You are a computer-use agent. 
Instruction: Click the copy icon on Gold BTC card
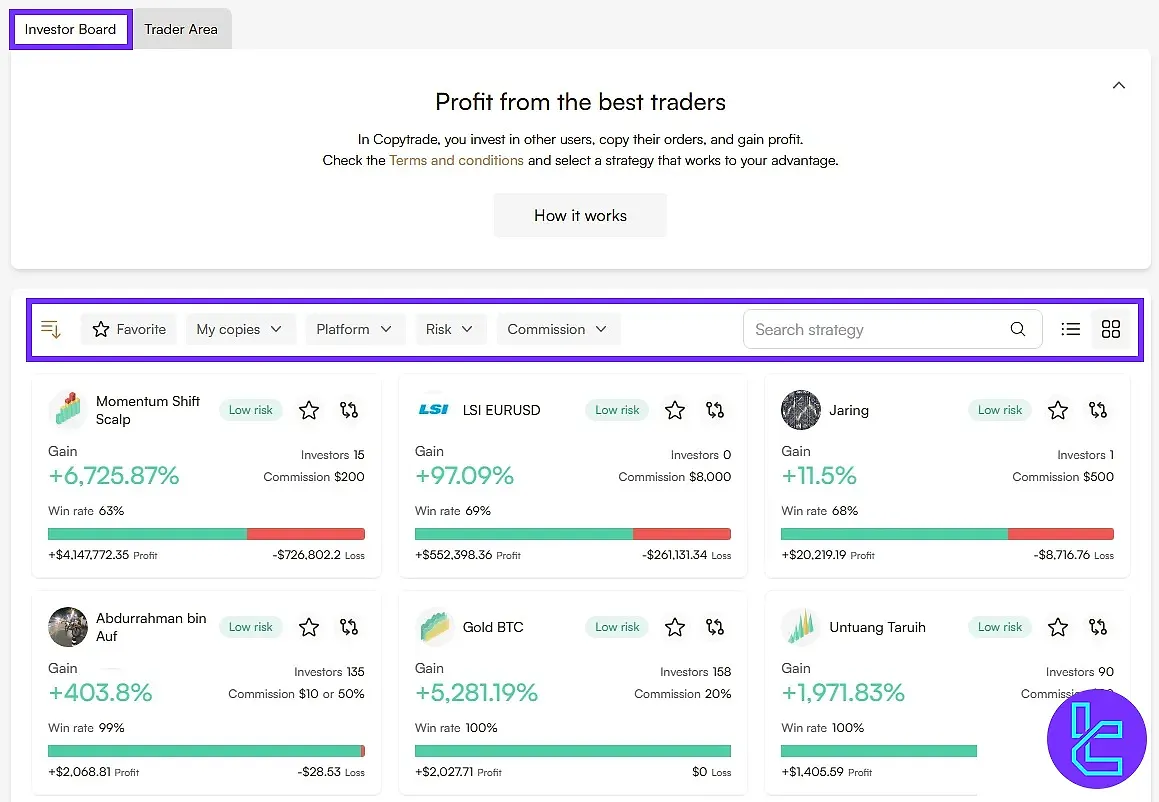(x=714, y=627)
